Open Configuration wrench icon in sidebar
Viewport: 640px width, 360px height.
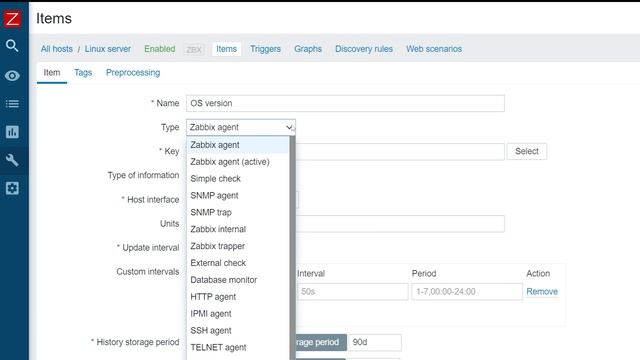(x=12, y=160)
